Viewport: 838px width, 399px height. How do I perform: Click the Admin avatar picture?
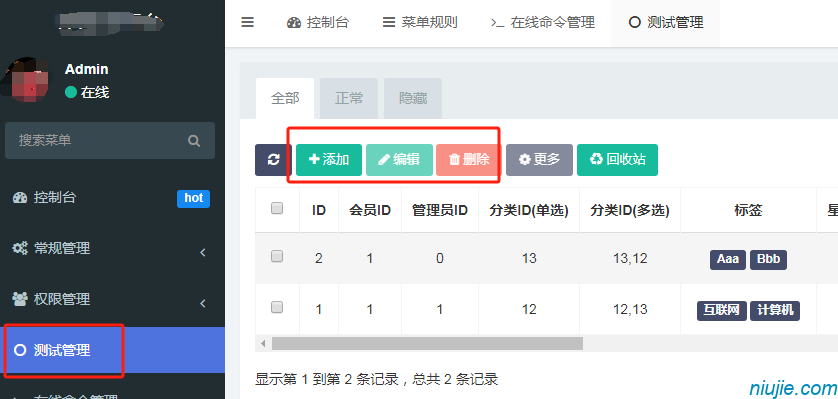[x=27, y=80]
